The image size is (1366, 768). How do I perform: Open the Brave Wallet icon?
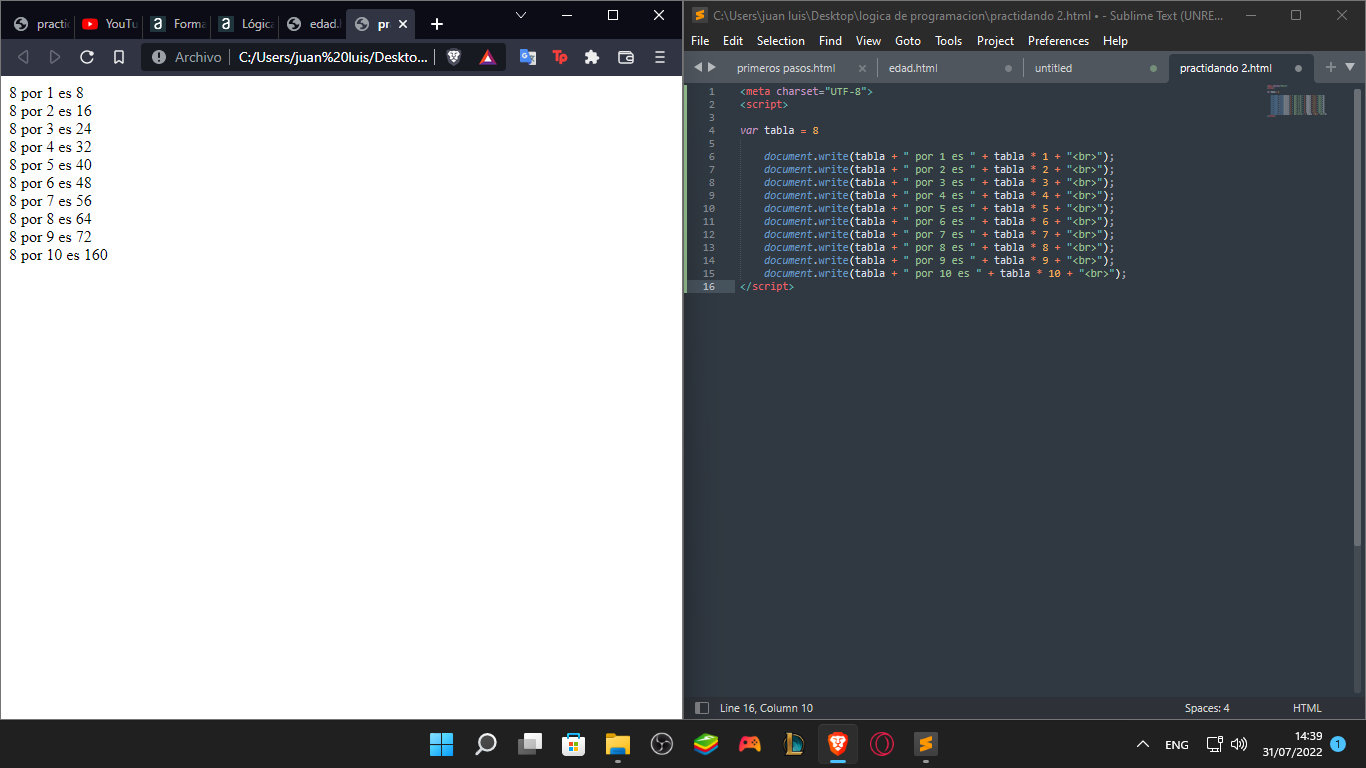click(626, 57)
